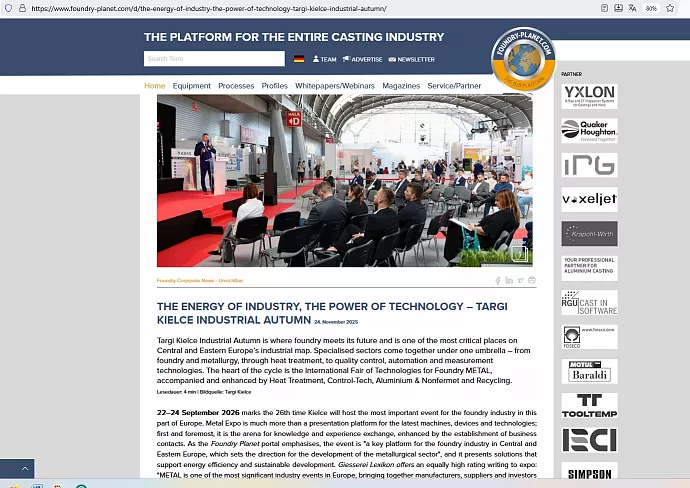Click the Foundry-Planet globe logo
The width and height of the screenshot is (690, 488).
pos(523,58)
